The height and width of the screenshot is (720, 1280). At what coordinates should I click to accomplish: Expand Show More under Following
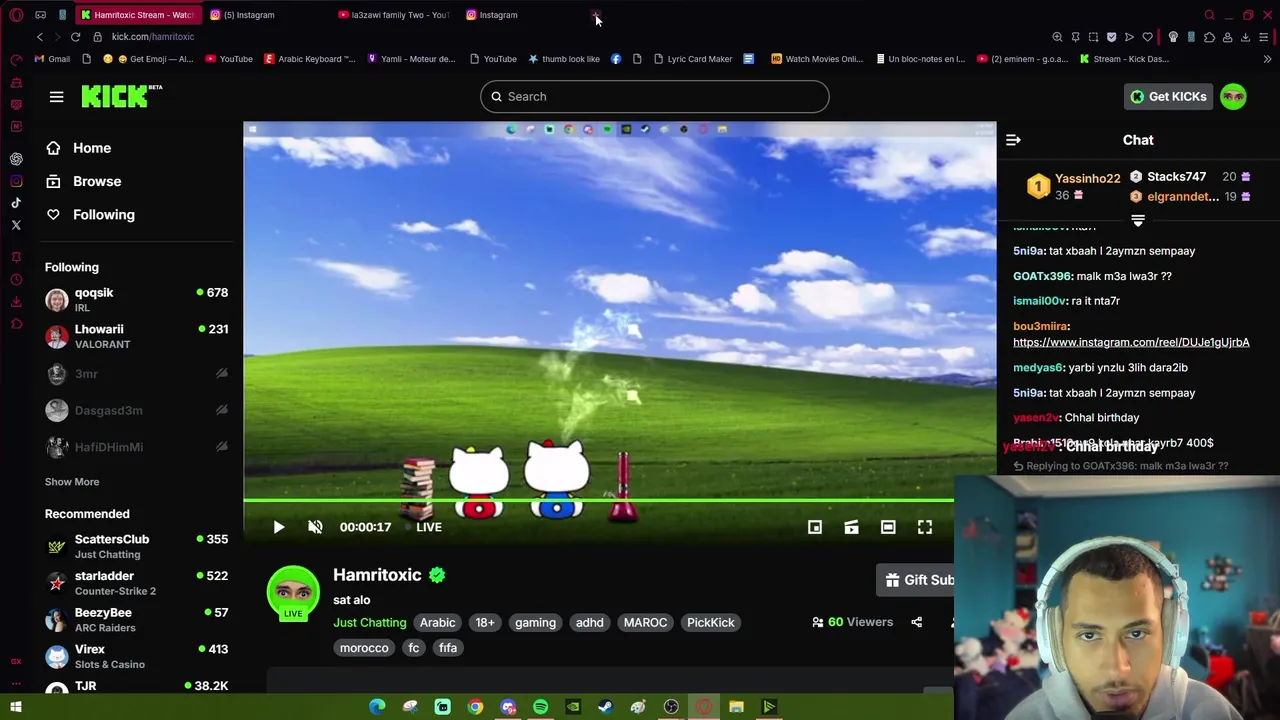(x=72, y=481)
